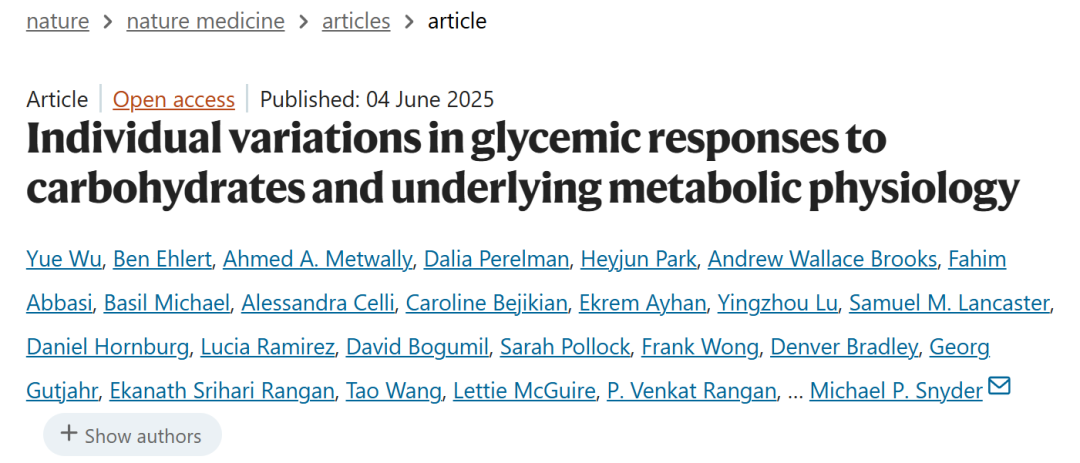Image resolution: width=1080 pixels, height=463 pixels.
Task: Navigate to the articles breadcrumb
Action: click(356, 21)
